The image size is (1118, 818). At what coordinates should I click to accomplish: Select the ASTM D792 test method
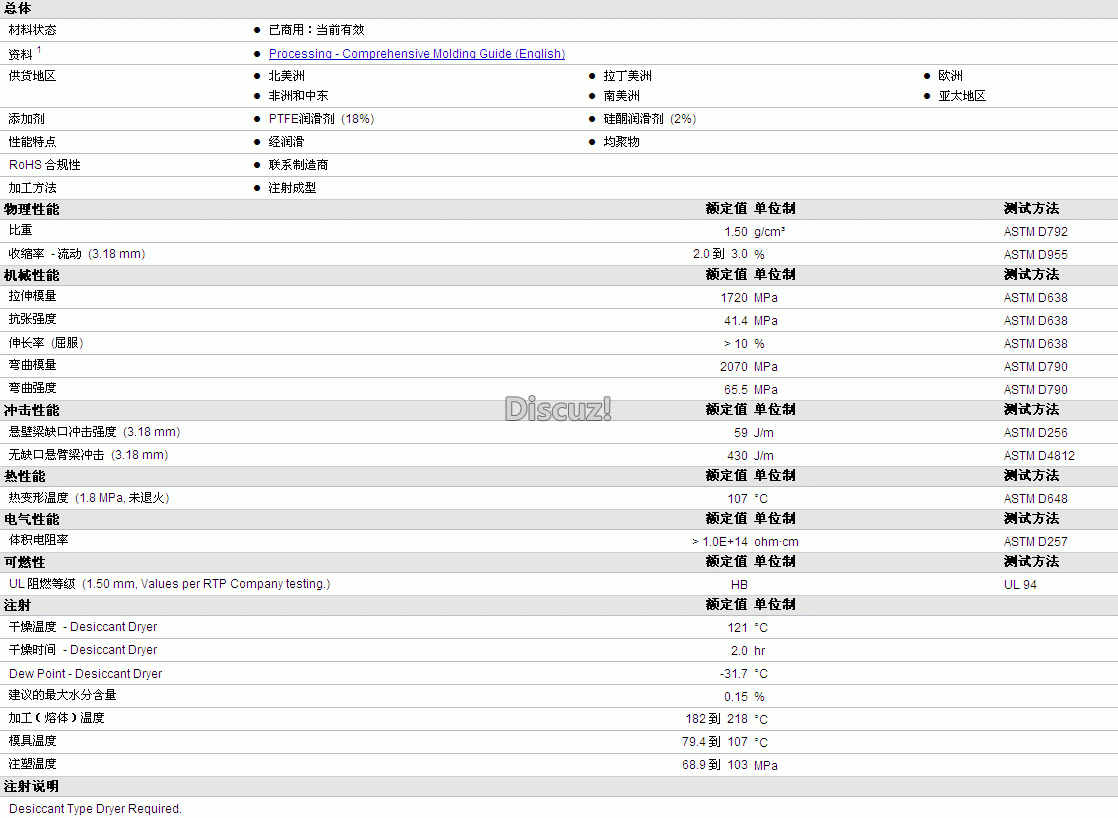click(x=1035, y=232)
